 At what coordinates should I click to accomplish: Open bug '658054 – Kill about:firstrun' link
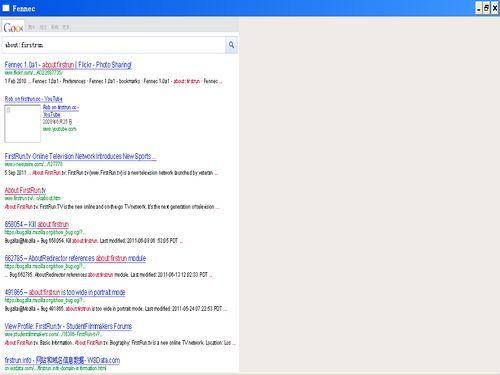pyautogui.click(x=37, y=224)
